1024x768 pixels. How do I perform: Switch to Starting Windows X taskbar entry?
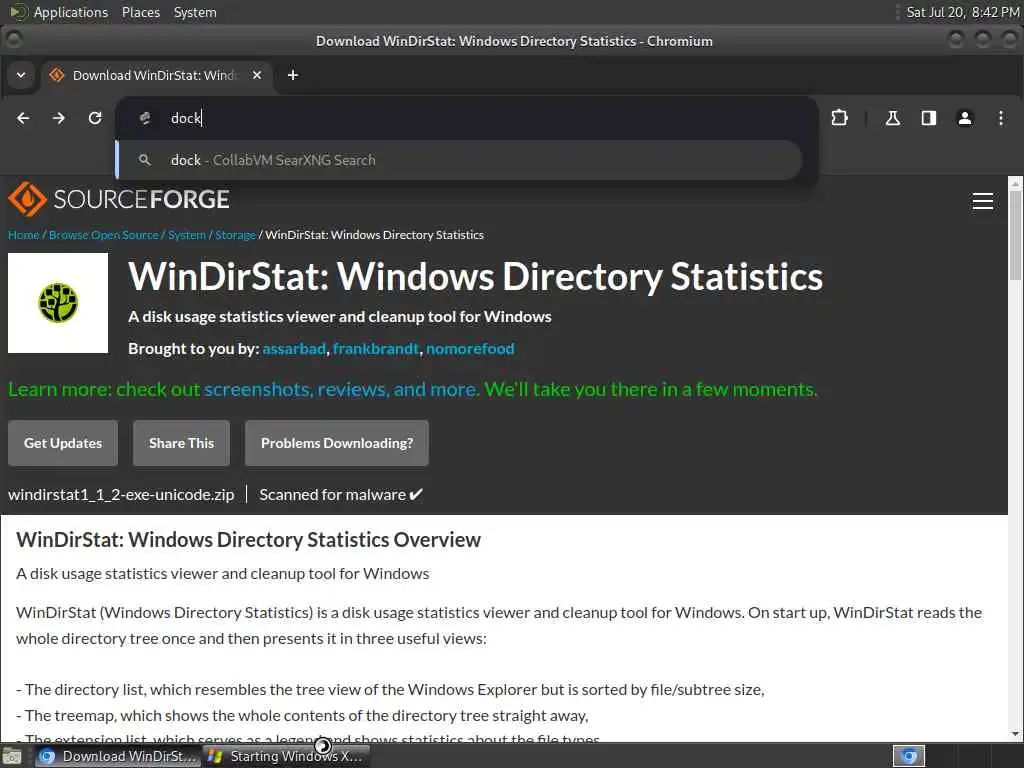coord(285,756)
